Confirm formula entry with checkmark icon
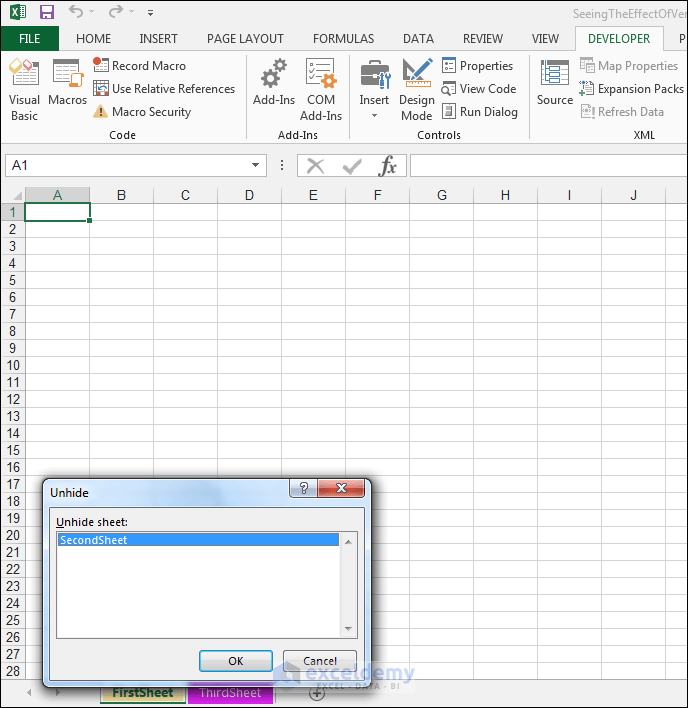 [352, 166]
